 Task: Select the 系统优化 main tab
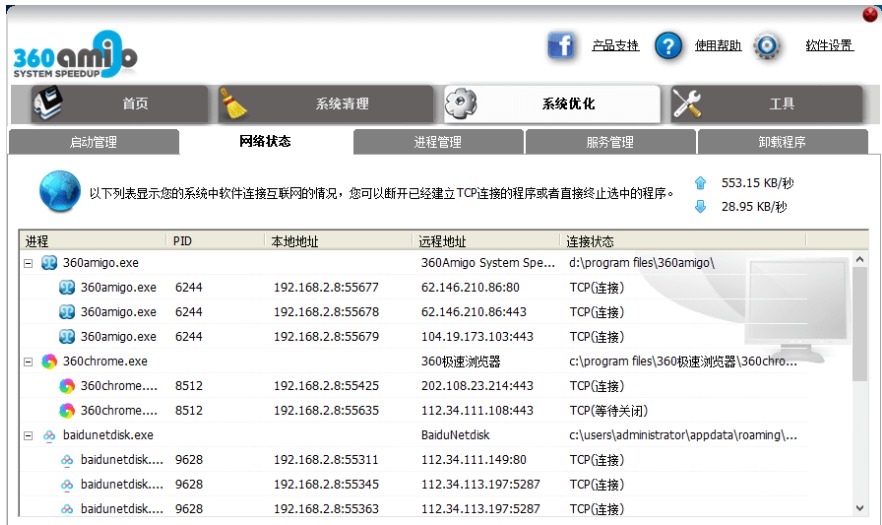pos(552,104)
